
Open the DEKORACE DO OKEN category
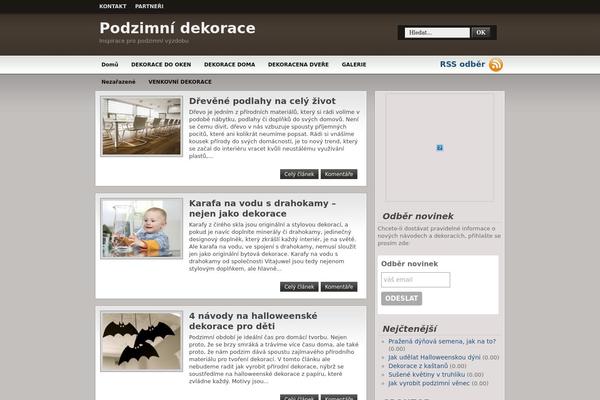click(161, 65)
